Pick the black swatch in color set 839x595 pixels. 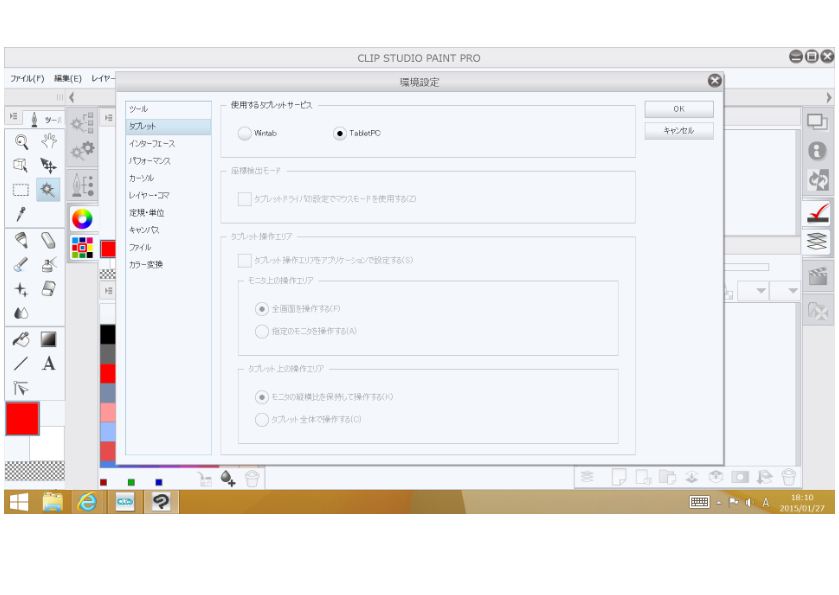(108, 334)
